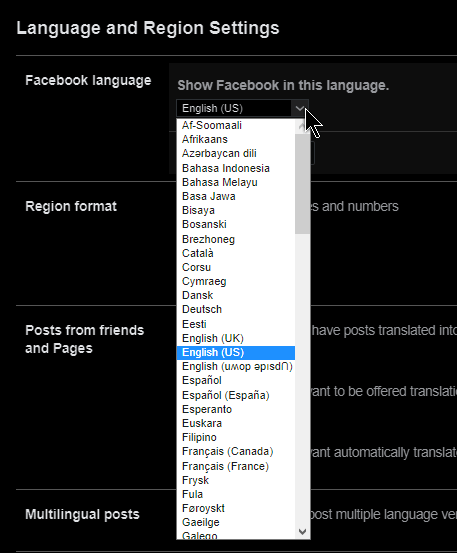
Task: Collapse the English (US) language dropdown arrow
Action: 300,108
